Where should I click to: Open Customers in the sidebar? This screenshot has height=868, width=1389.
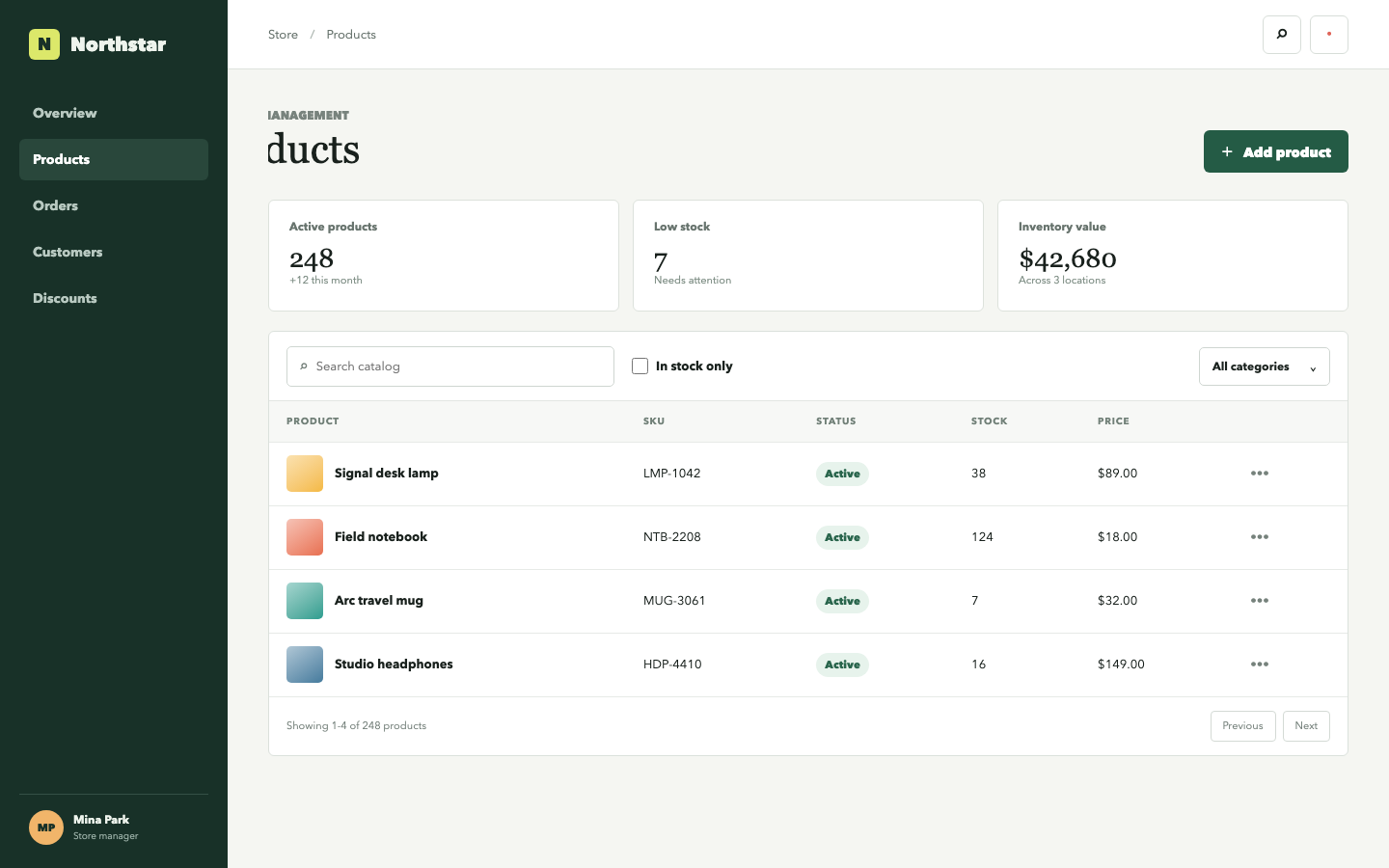(x=114, y=252)
